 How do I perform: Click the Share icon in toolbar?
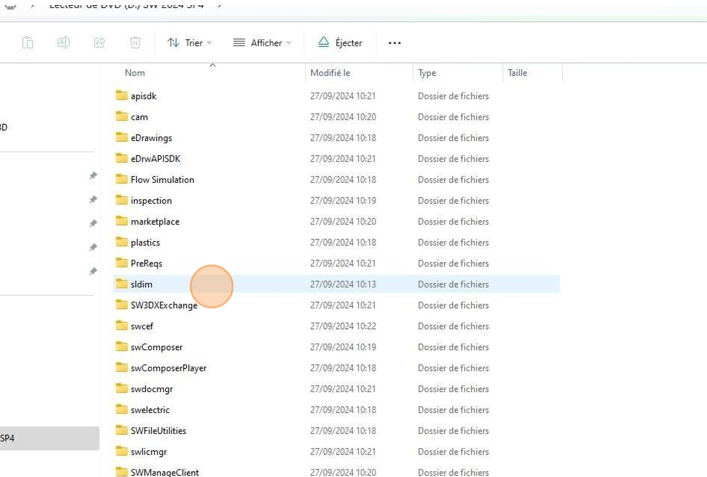click(x=99, y=43)
